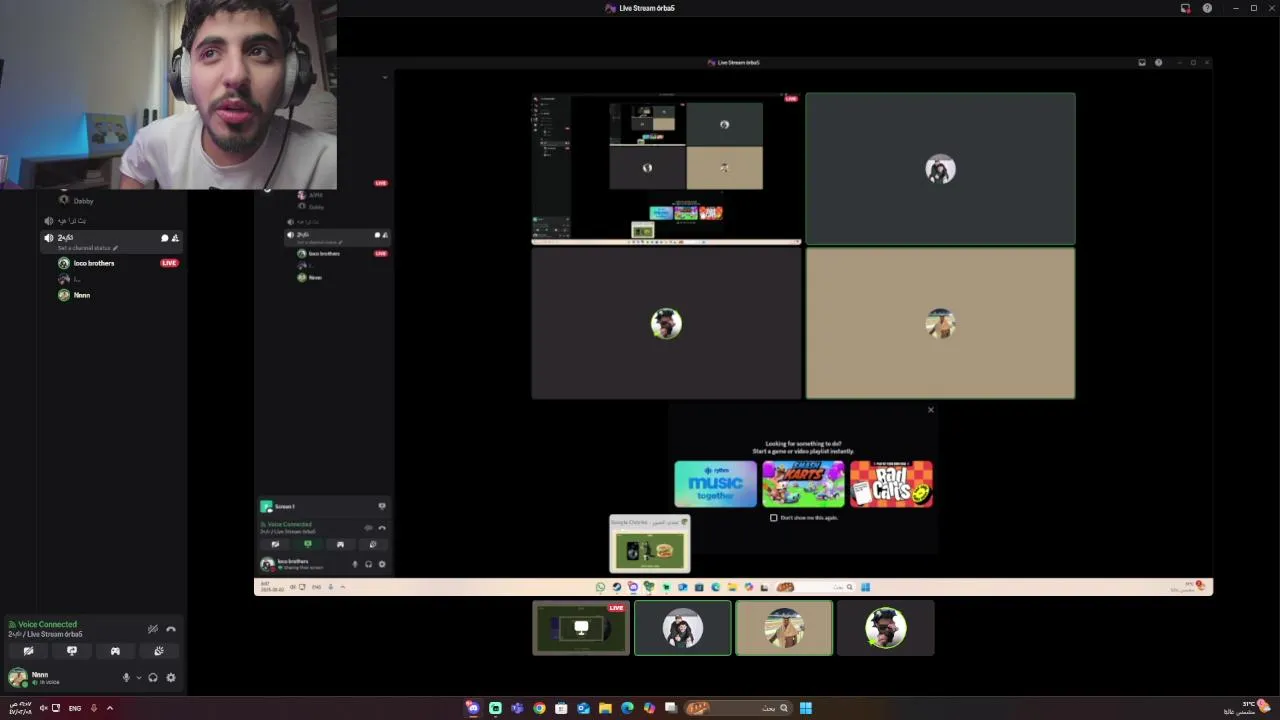The height and width of the screenshot is (720, 1280).
Task: Tick Don't show me this again checkbox
Action: click(773, 518)
